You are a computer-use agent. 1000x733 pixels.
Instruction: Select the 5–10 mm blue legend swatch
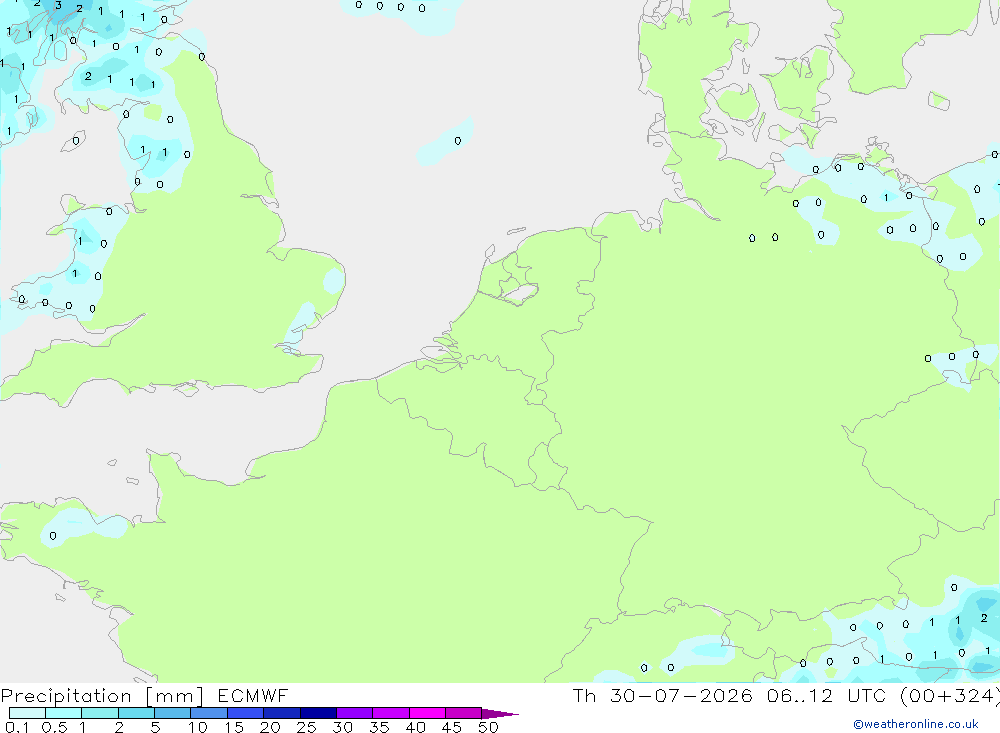[172, 713]
